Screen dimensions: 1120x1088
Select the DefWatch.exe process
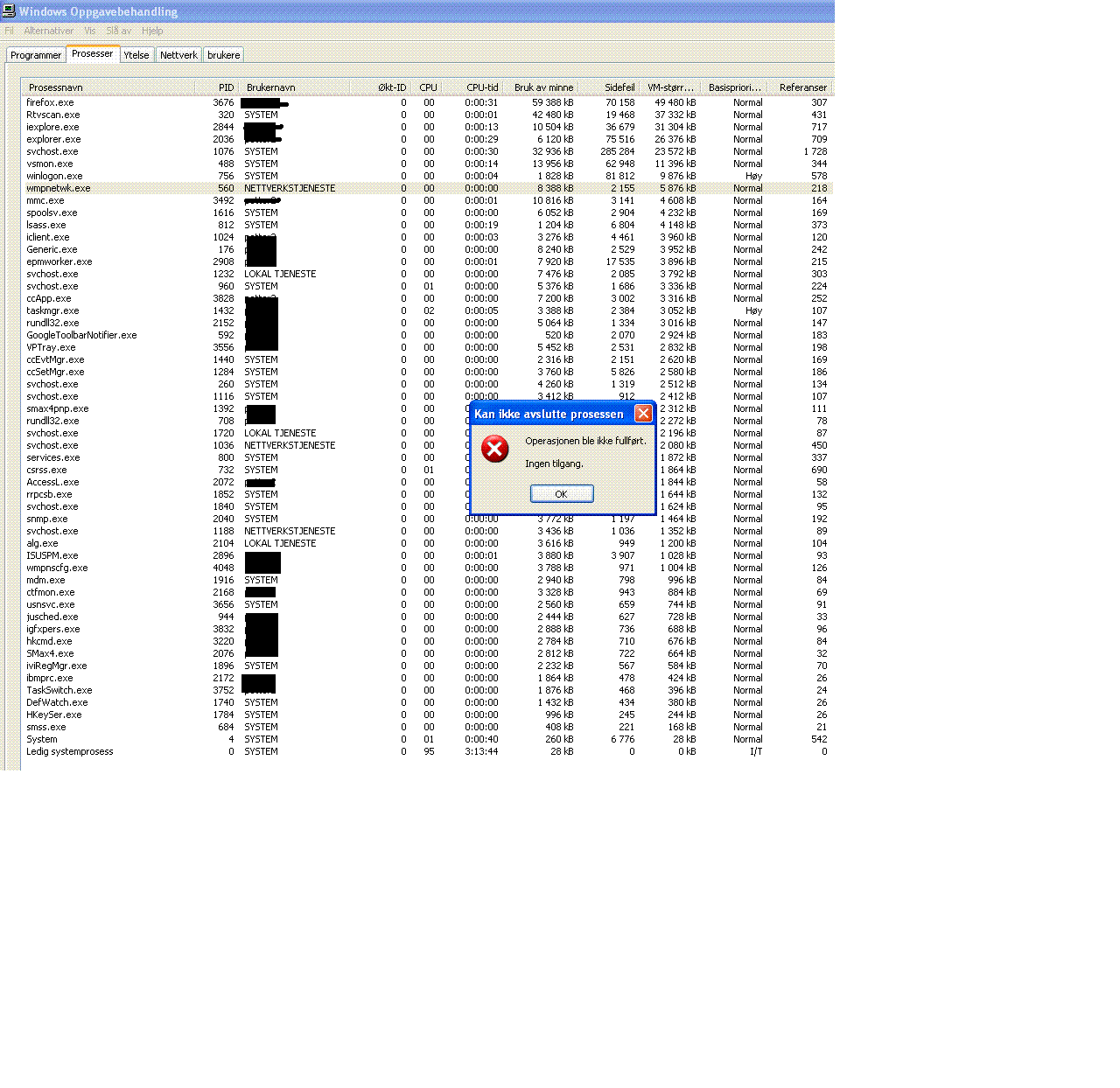427,702
